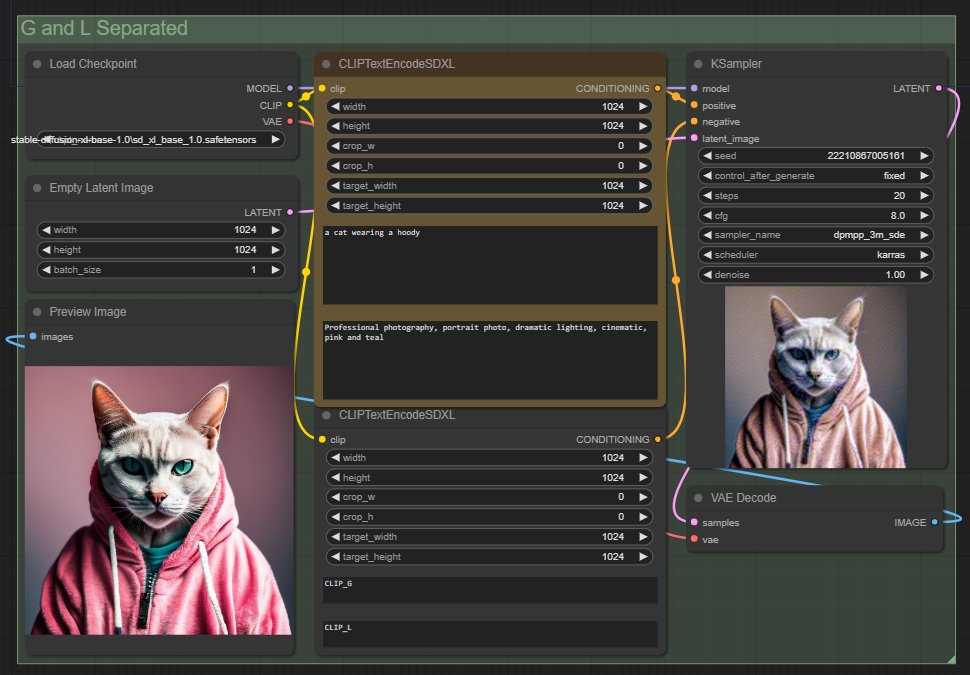Open the sd_xl_base_1.0.safetensors checkpoint selector
The width and height of the screenshot is (970, 675).
click(161, 139)
